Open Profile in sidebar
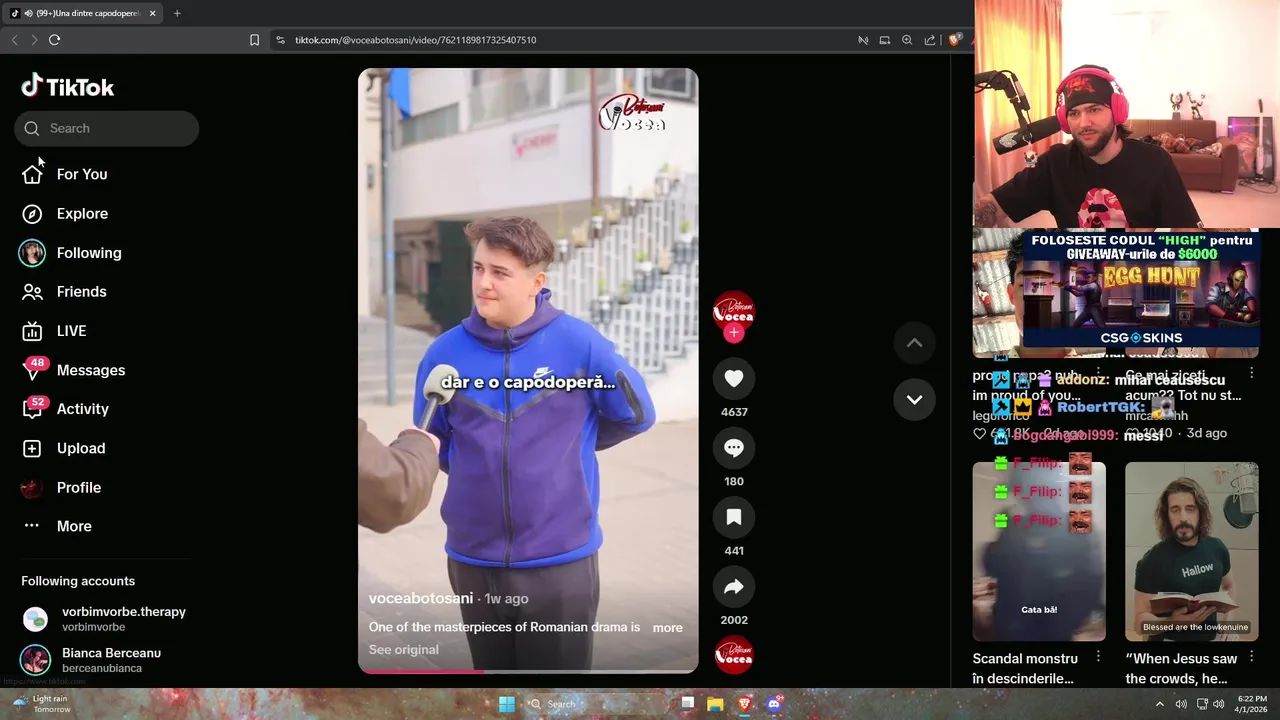The image size is (1280, 720). click(x=62, y=488)
